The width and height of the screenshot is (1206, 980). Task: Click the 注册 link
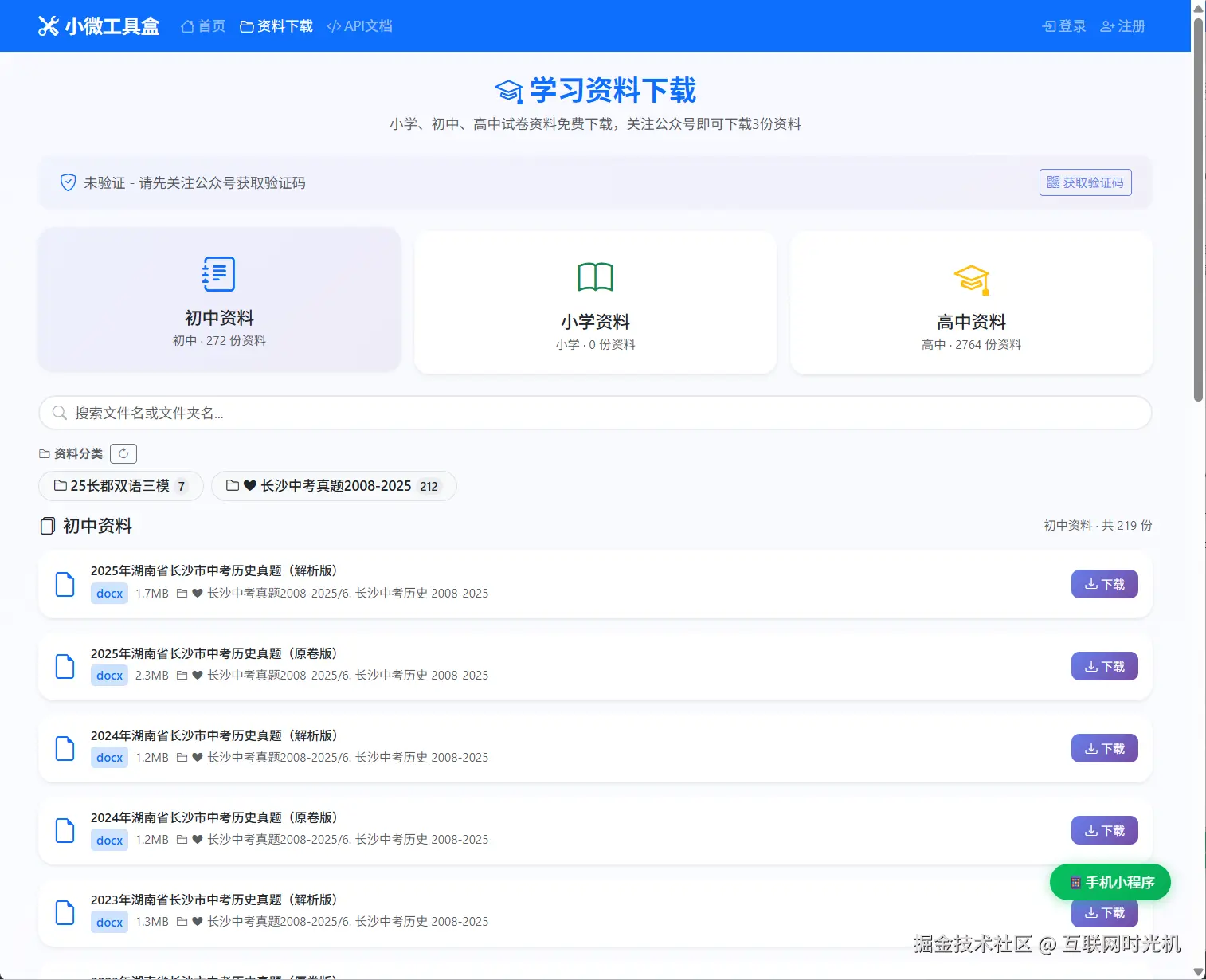point(1122,26)
